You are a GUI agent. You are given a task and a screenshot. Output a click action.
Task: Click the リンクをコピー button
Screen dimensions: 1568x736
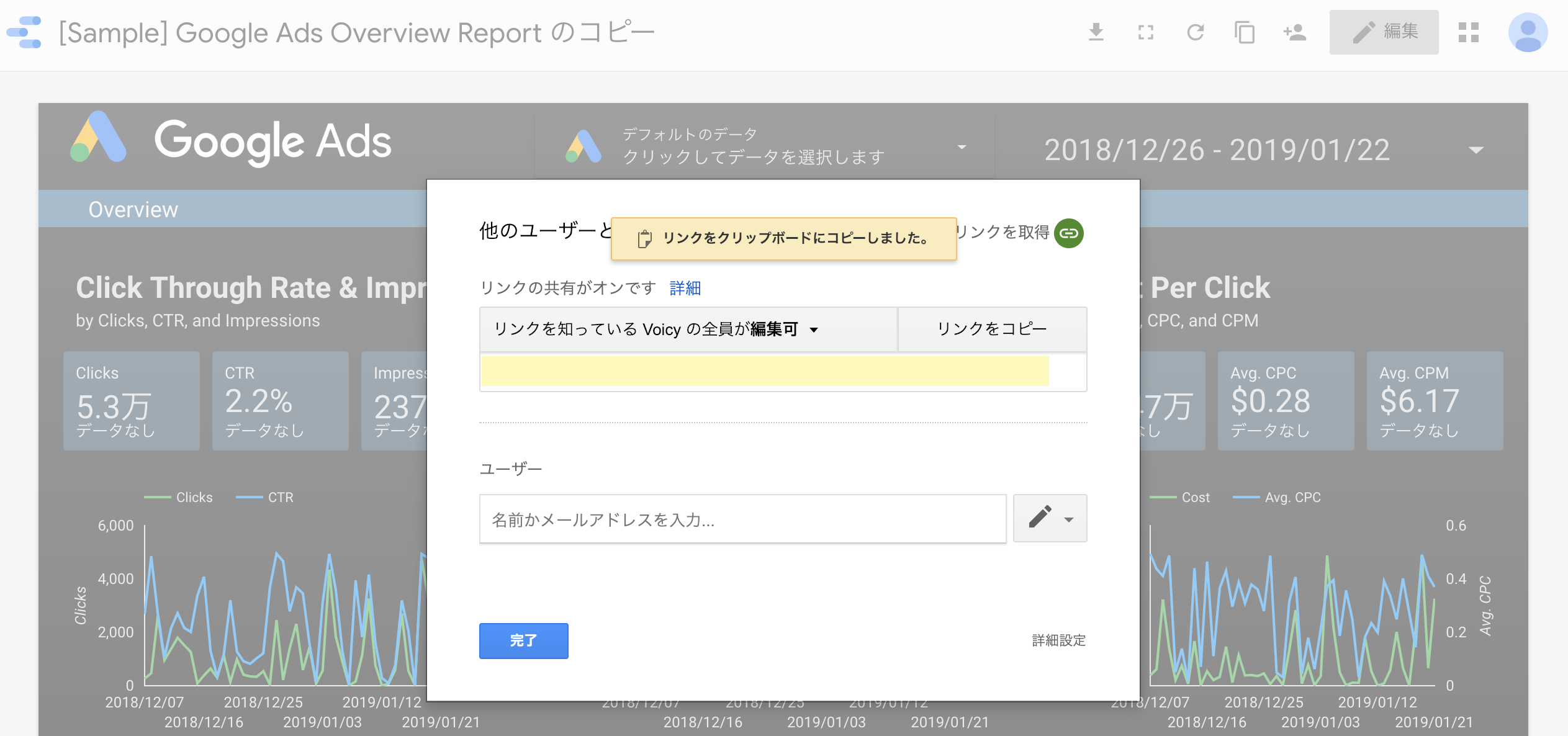(992, 329)
